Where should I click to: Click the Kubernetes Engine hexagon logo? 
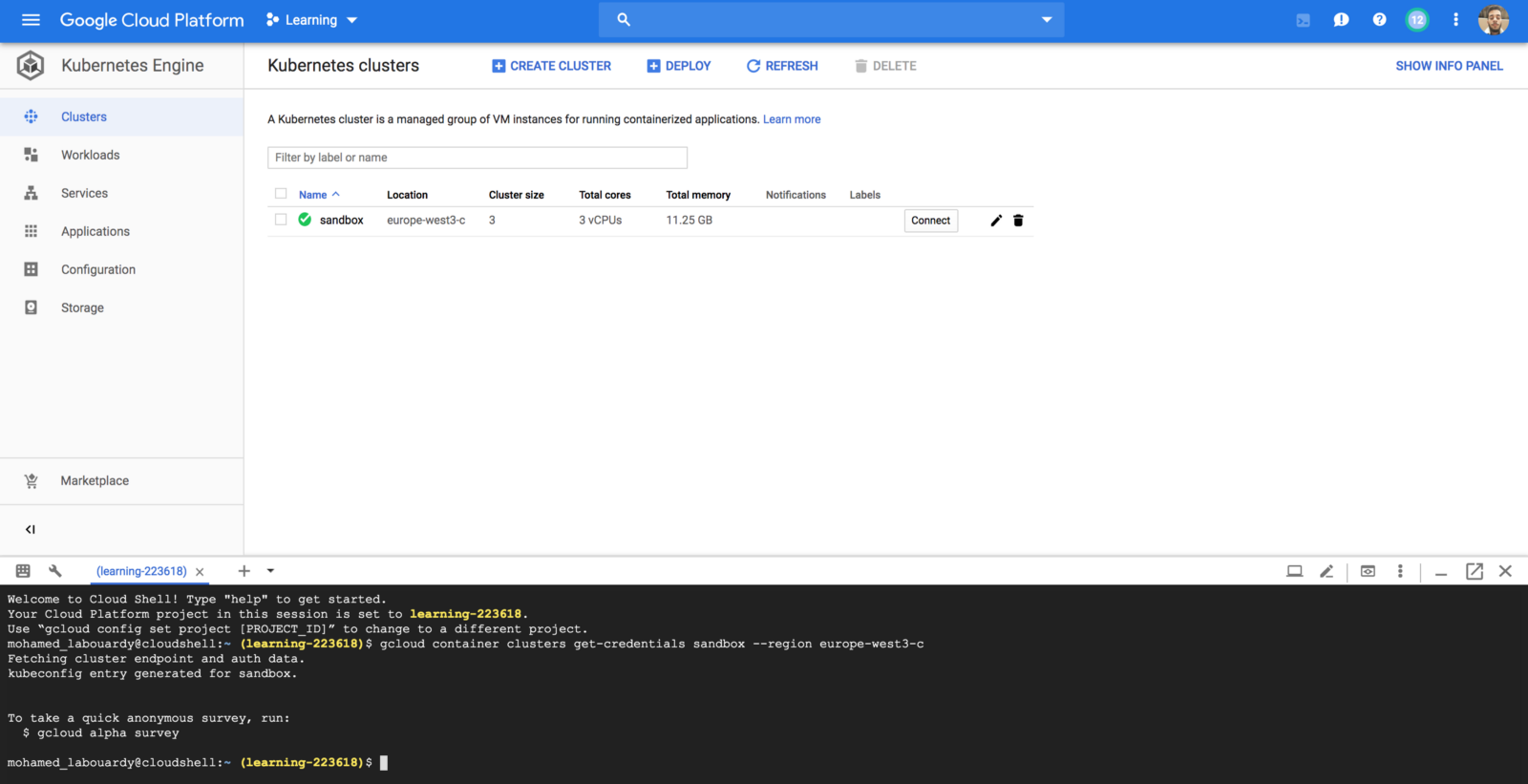31,65
